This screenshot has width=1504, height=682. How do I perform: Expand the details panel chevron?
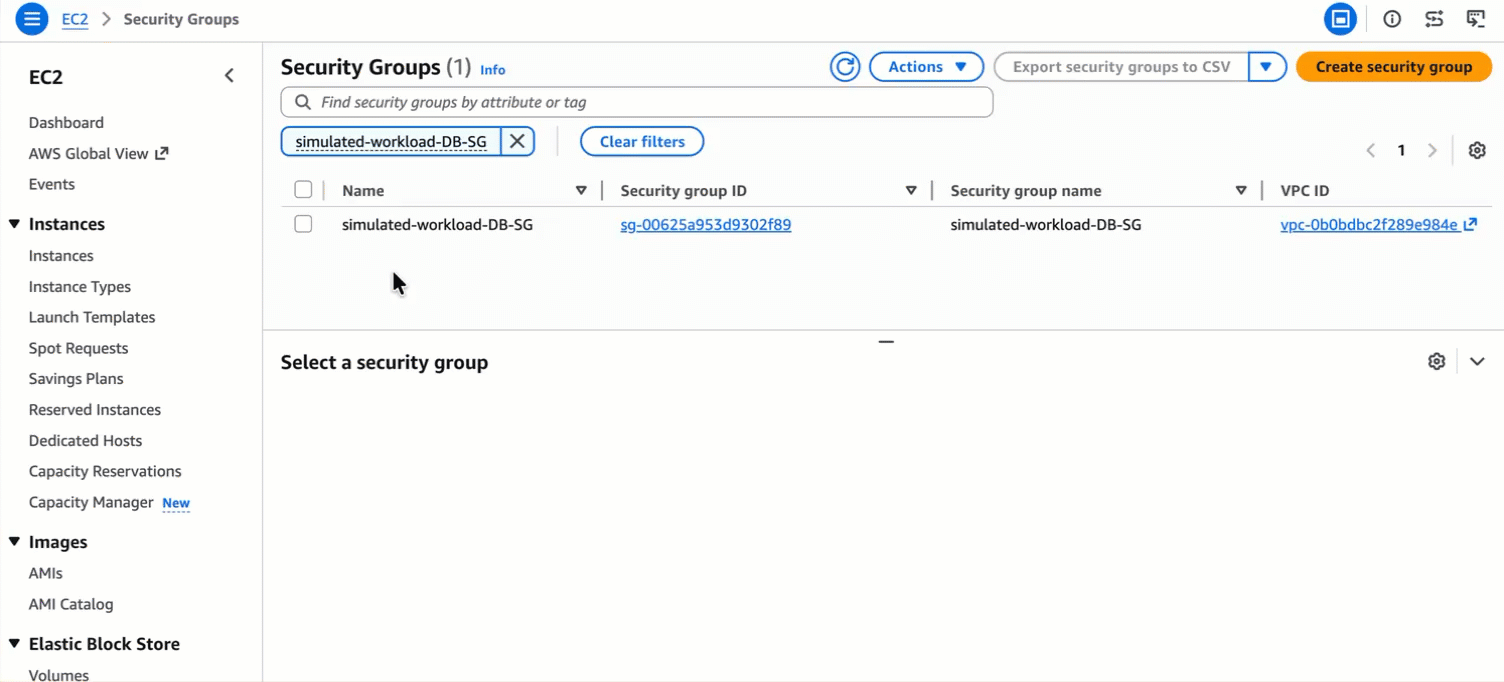click(1477, 361)
